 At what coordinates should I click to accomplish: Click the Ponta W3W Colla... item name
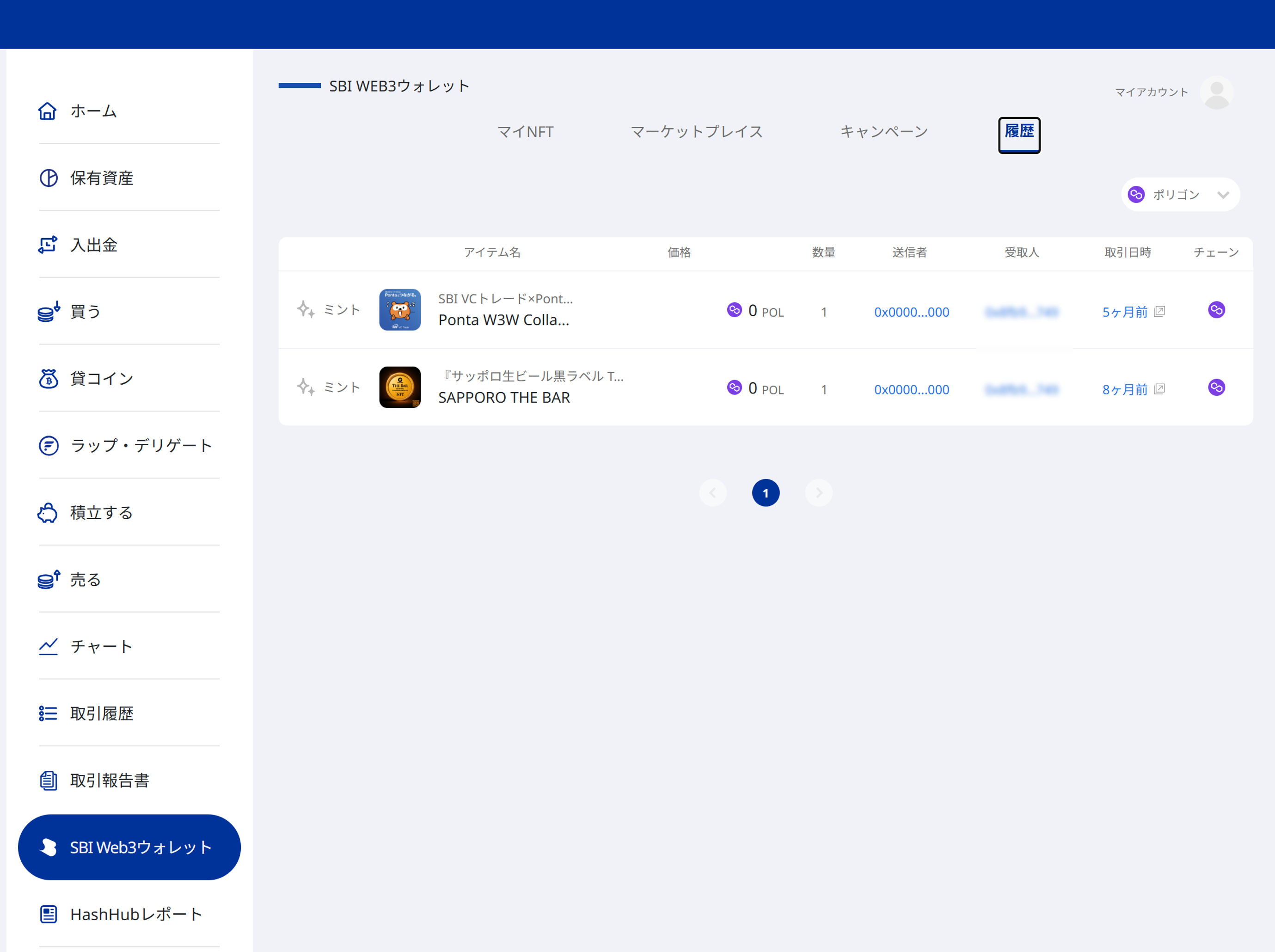[503, 320]
